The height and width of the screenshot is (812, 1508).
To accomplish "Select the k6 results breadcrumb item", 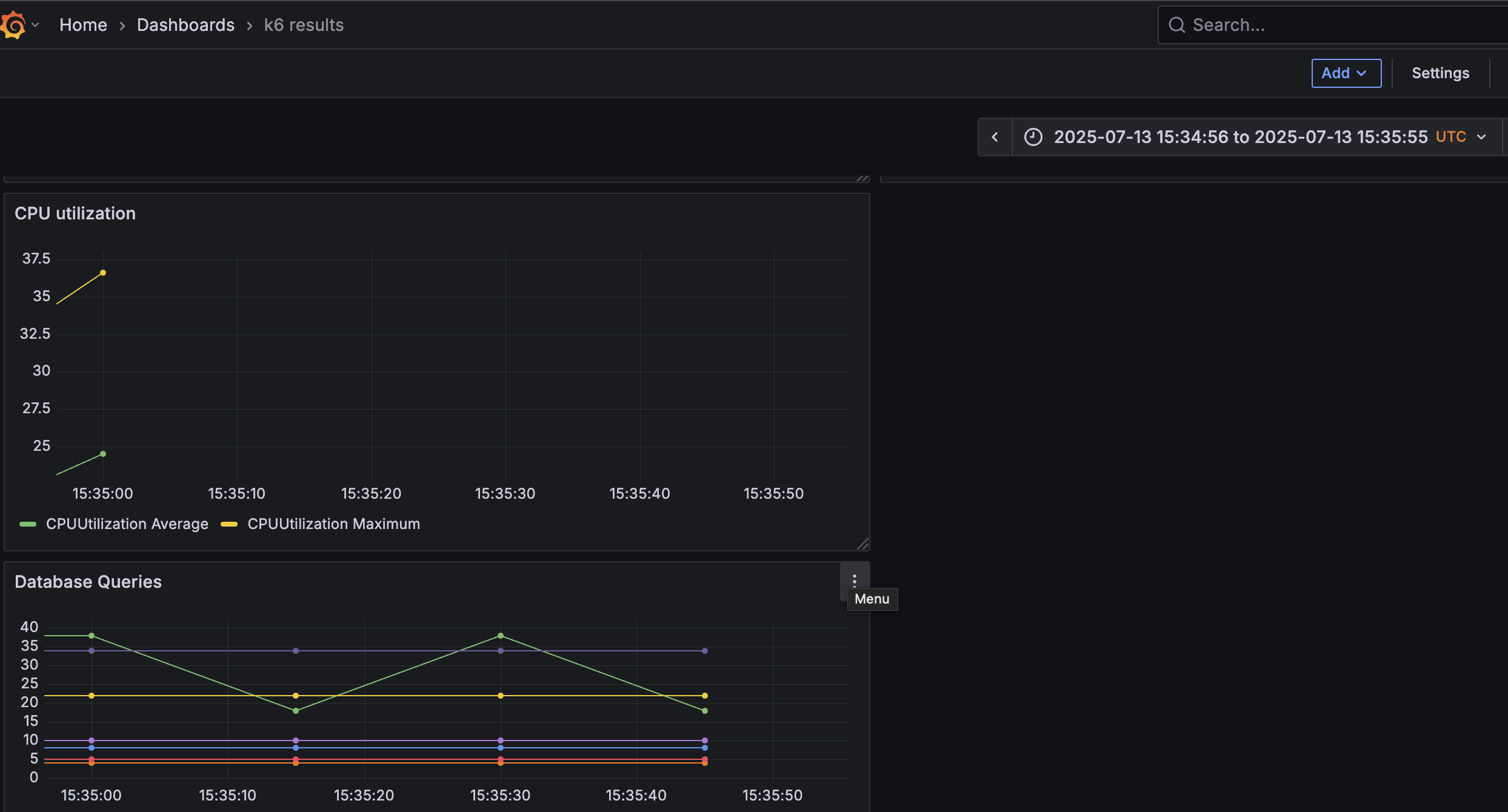I will 303,25.
